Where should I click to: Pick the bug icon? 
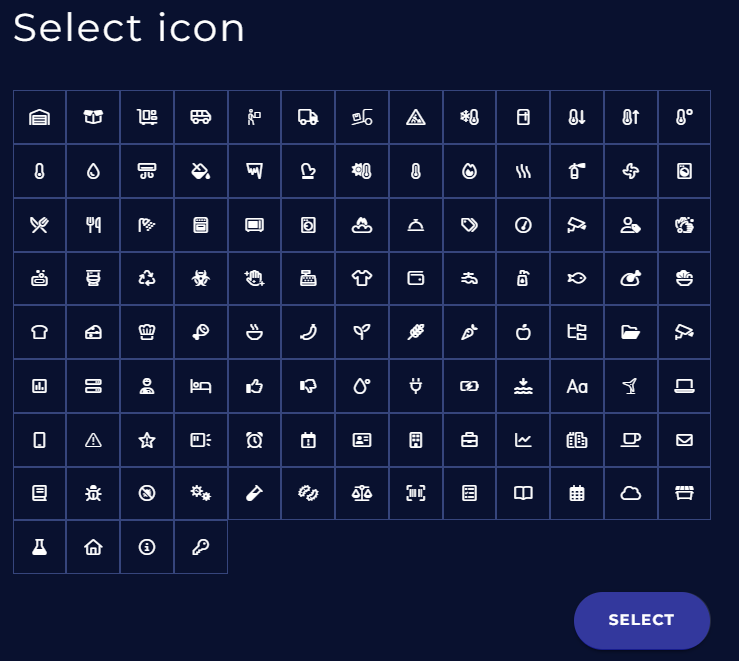click(x=93, y=493)
